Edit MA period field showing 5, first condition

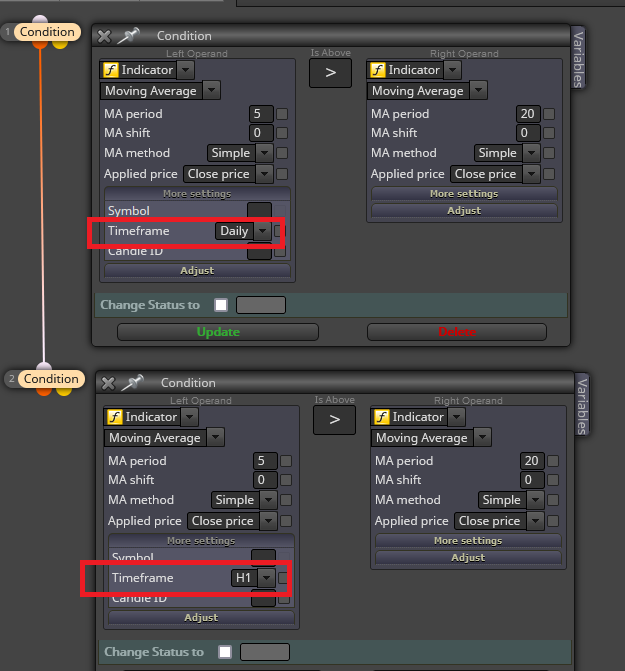pos(261,114)
